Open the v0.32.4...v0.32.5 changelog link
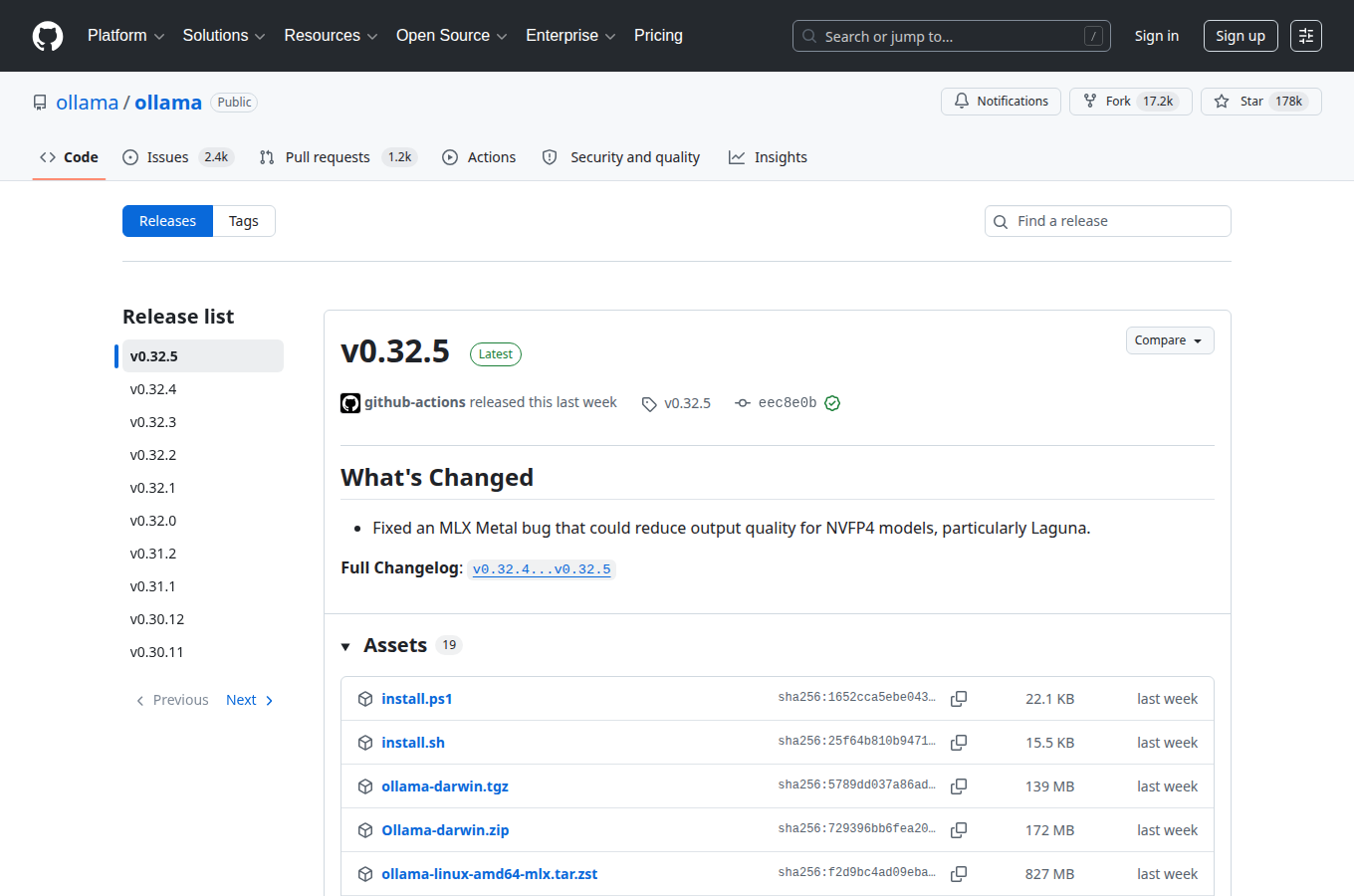Image resolution: width=1354 pixels, height=896 pixels. (542, 569)
